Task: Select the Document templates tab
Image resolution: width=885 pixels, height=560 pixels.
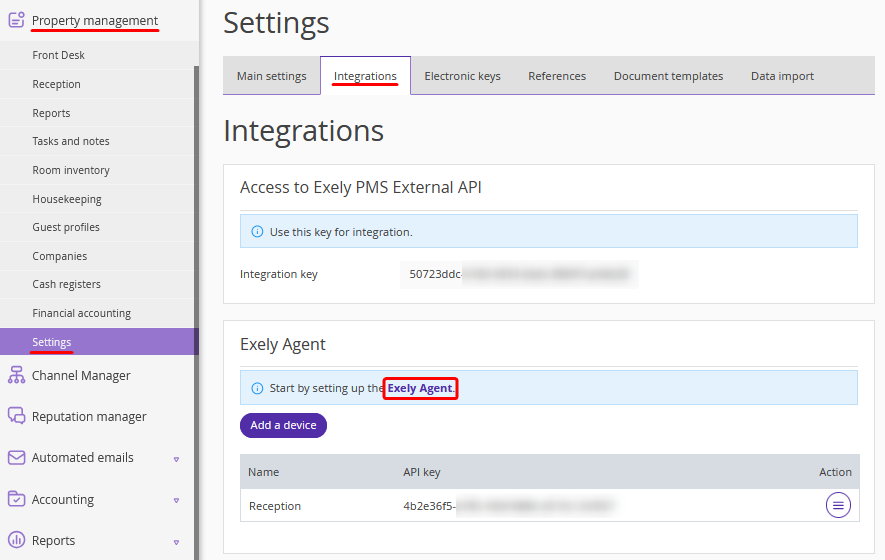Action: [x=668, y=76]
